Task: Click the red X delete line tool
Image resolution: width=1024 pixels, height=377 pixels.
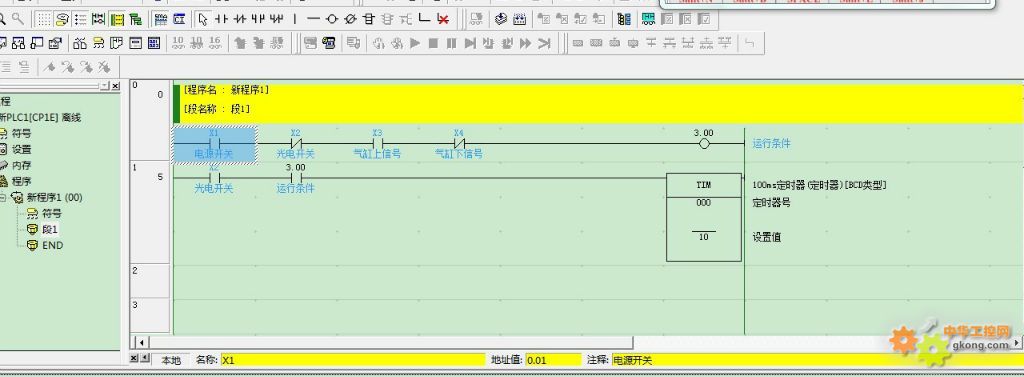Action: [443, 20]
